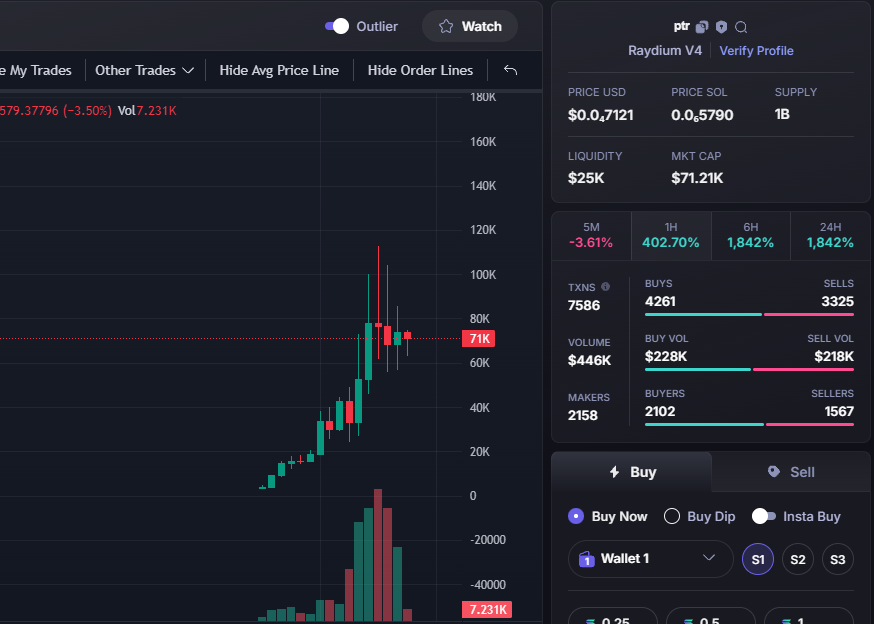Open the Other Trades dropdown
Viewport: 874px width, 624px height.
tap(144, 70)
